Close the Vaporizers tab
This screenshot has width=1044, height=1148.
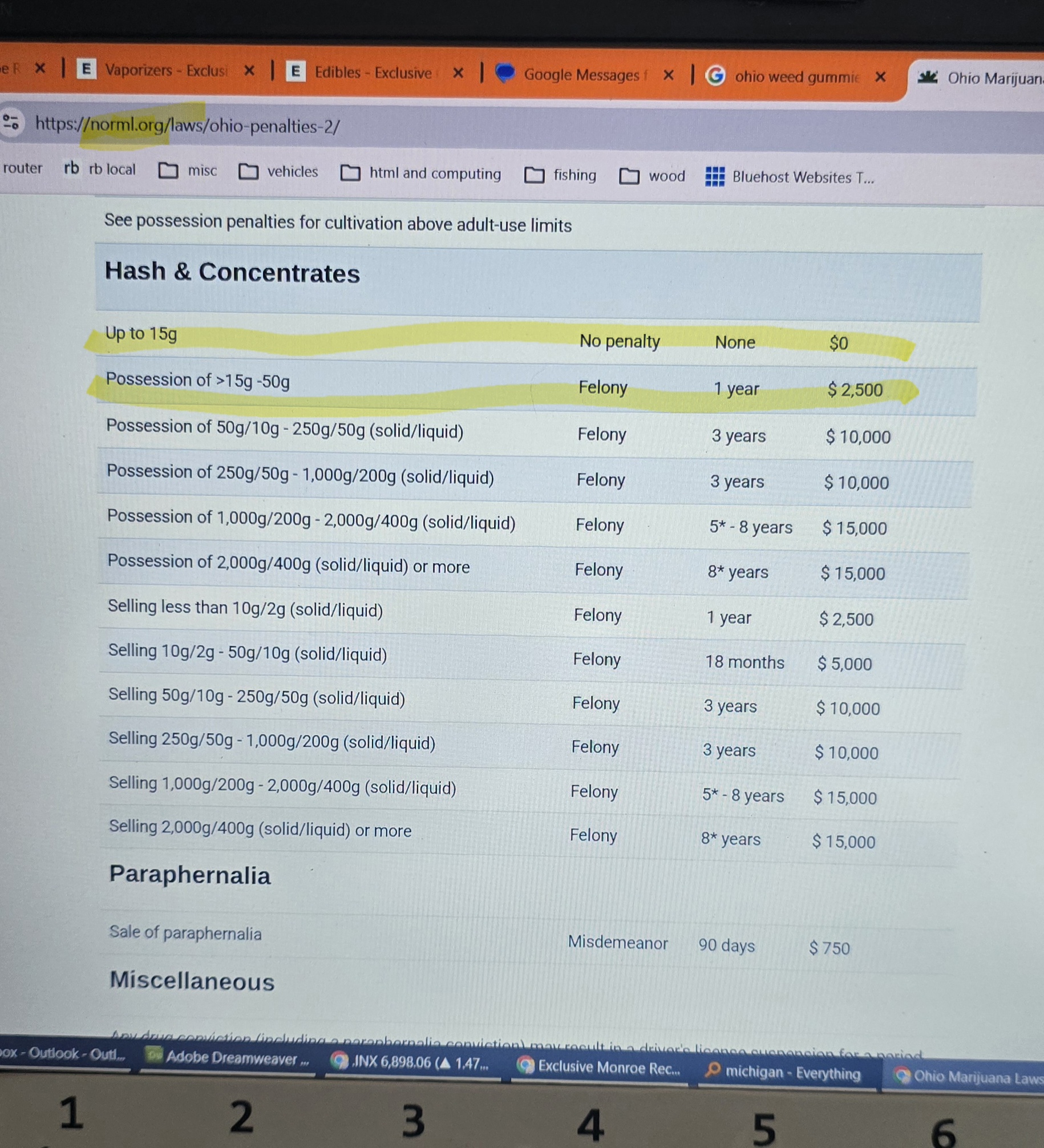click(249, 71)
